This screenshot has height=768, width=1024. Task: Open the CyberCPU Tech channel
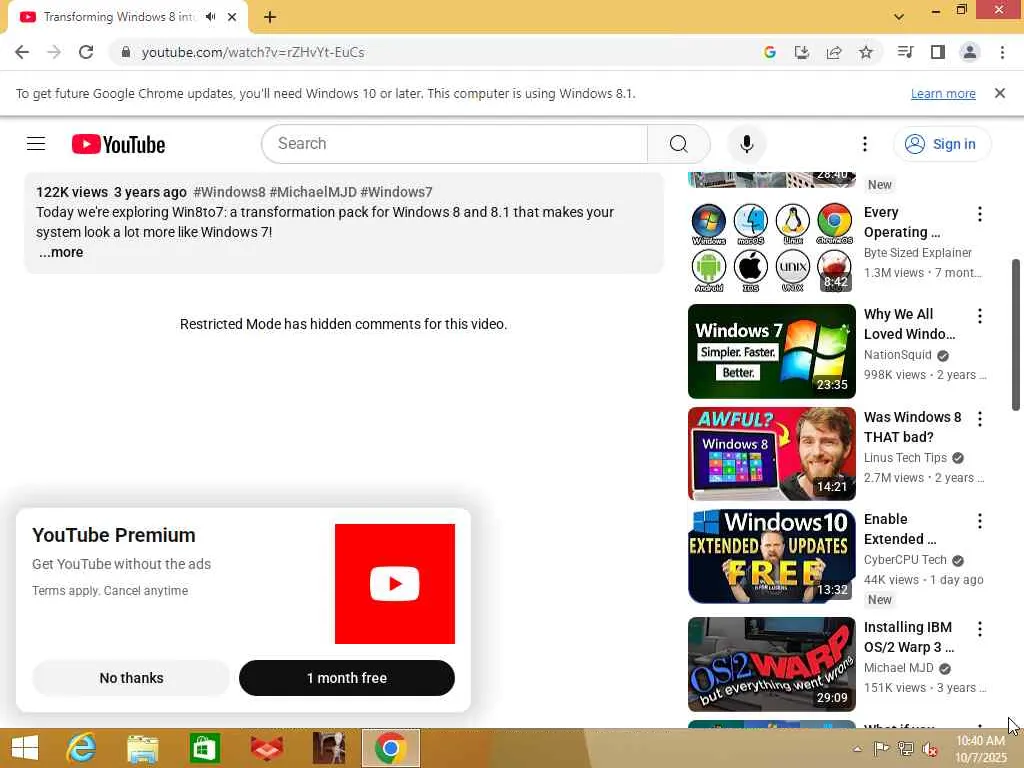[905, 560]
